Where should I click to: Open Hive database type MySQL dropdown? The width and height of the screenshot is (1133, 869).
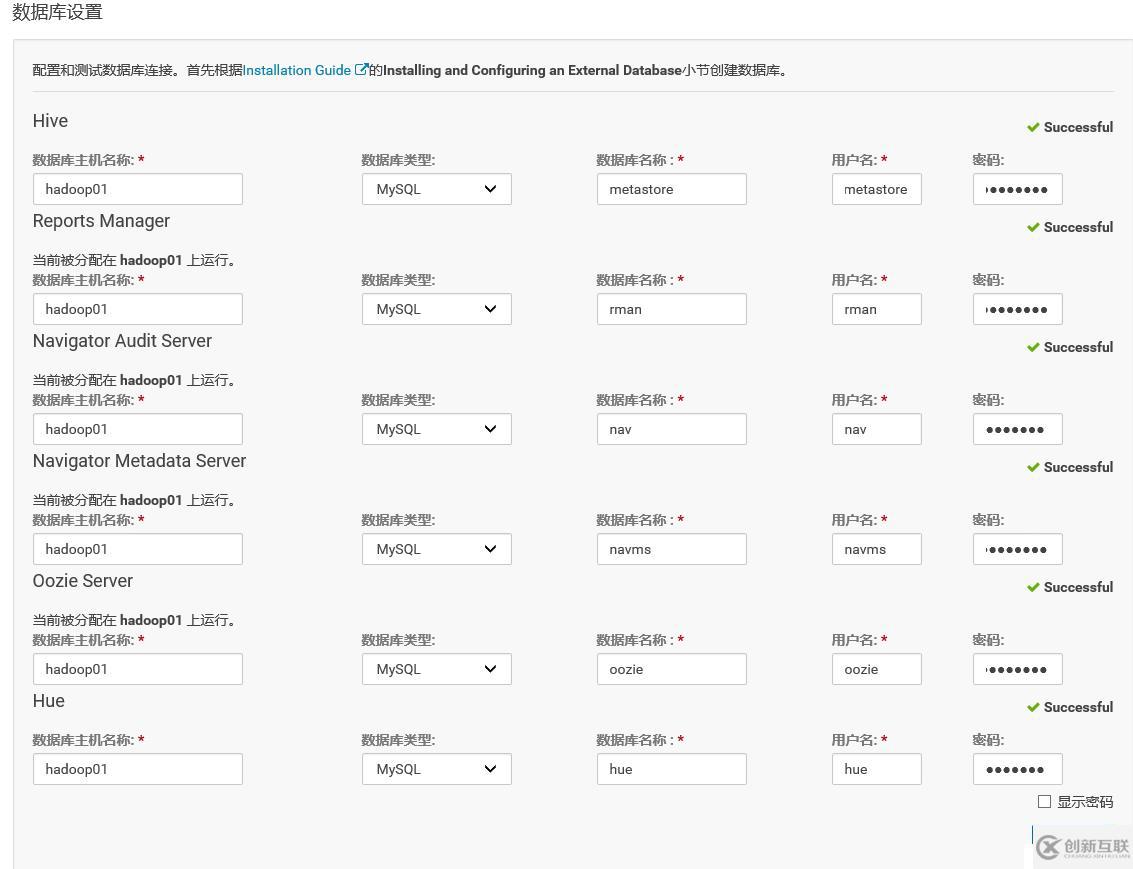pyautogui.click(x=436, y=189)
